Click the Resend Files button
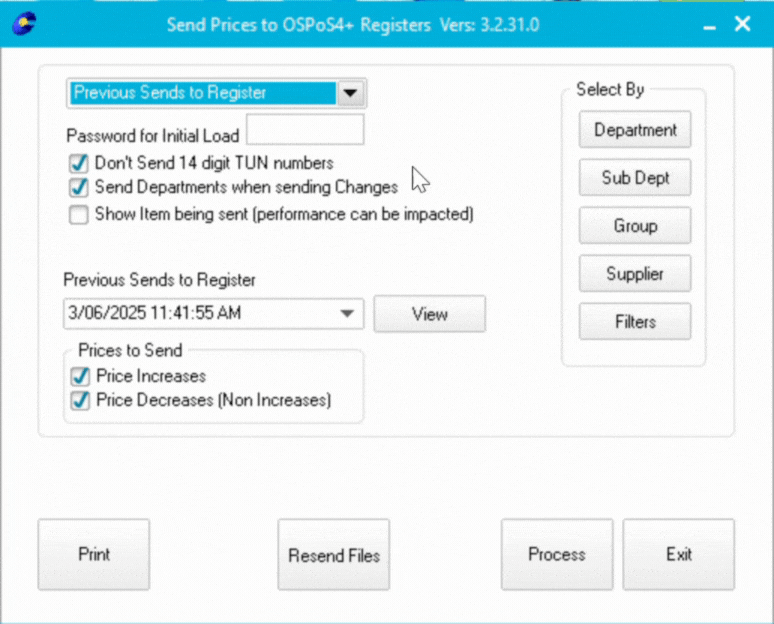774x624 pixels. point(334,554)
